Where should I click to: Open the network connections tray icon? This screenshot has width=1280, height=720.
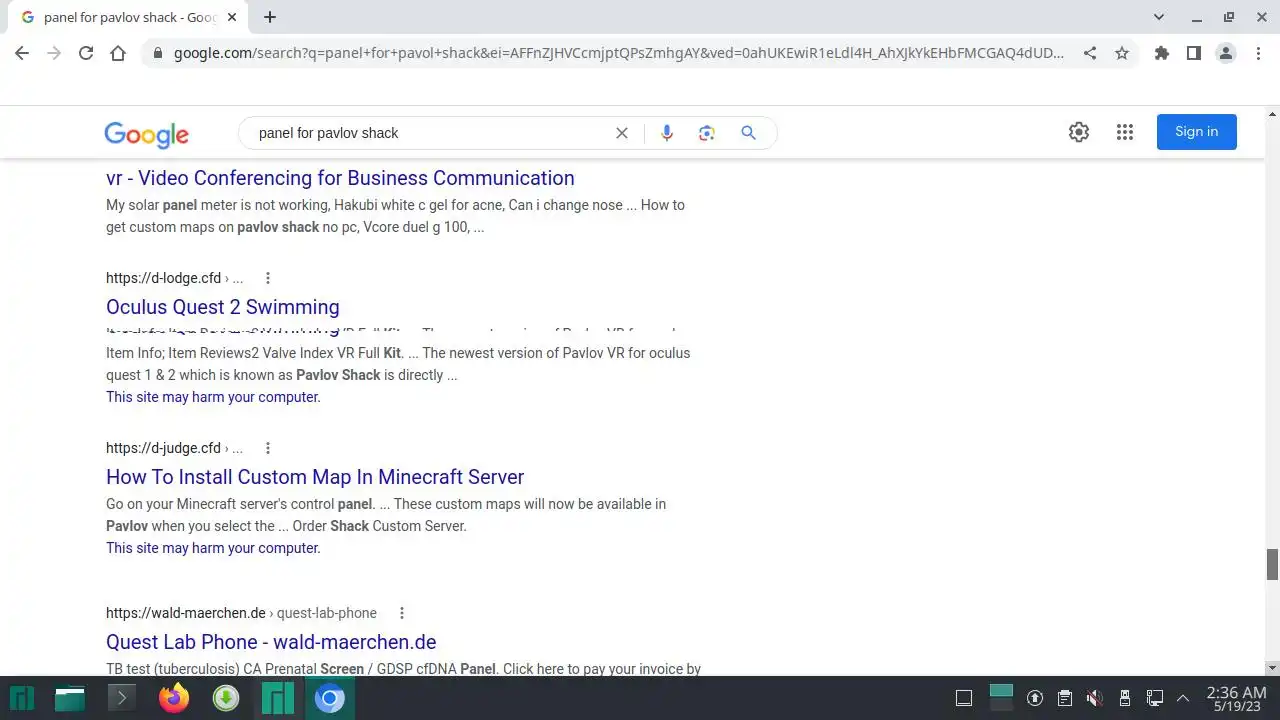pos(1155,698)
